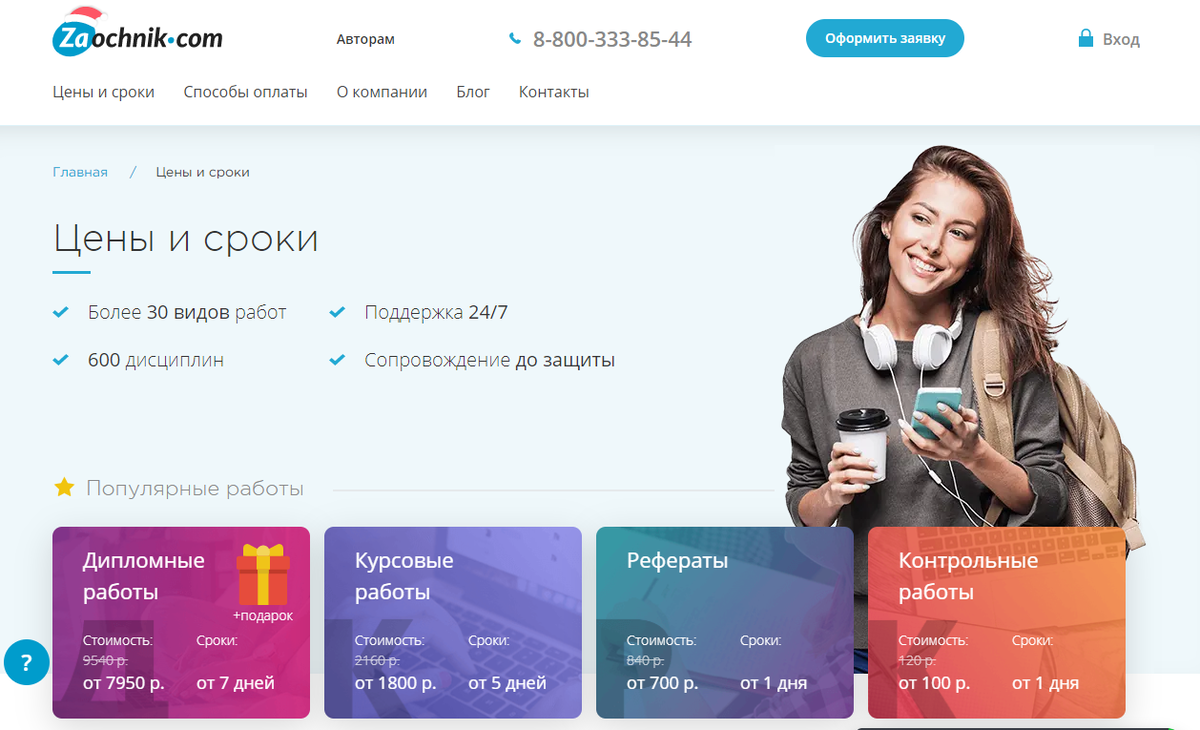
Task: Call the 8-800-333-85-44 phone link
Action: click(612, 39)
